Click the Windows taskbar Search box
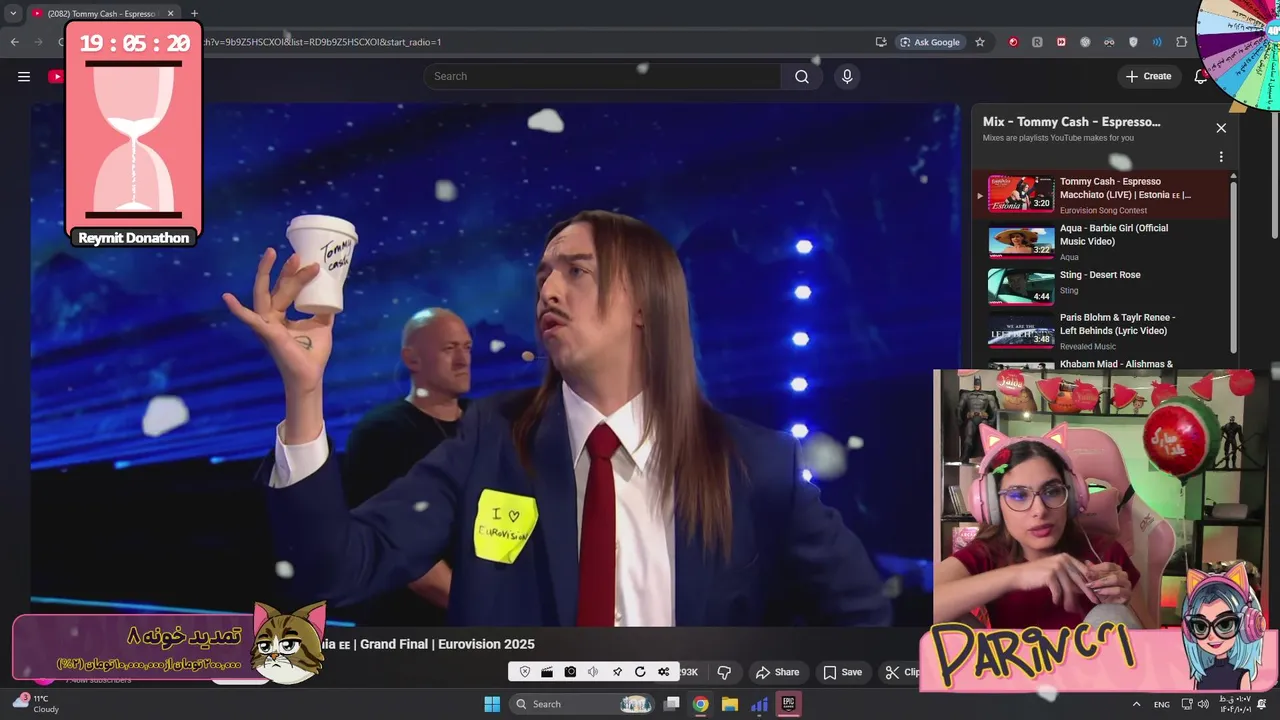Image resolution: width=1280 pixels, height=720 pixels. 584,704
